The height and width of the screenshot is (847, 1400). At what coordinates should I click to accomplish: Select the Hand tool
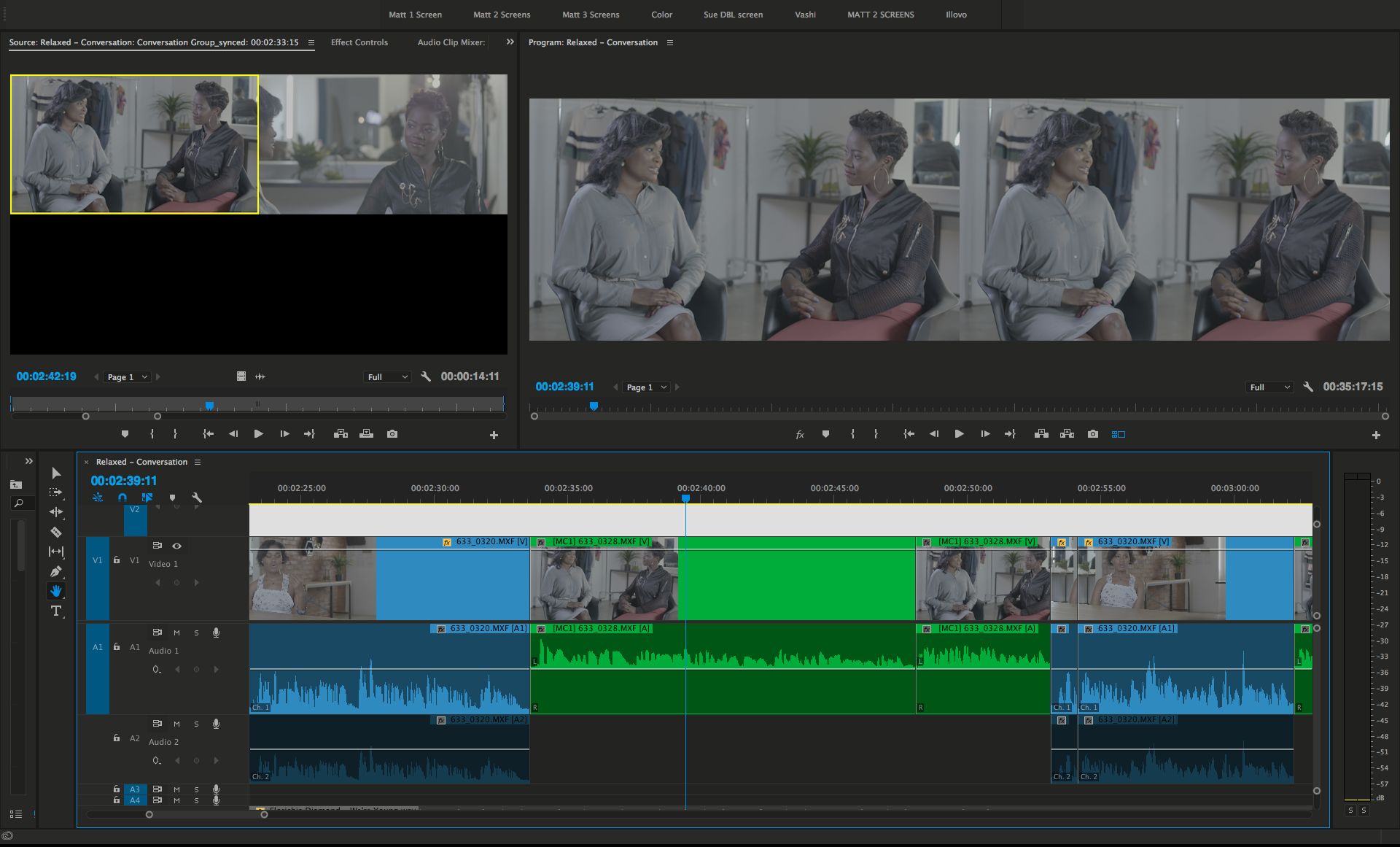coord(56,591)
